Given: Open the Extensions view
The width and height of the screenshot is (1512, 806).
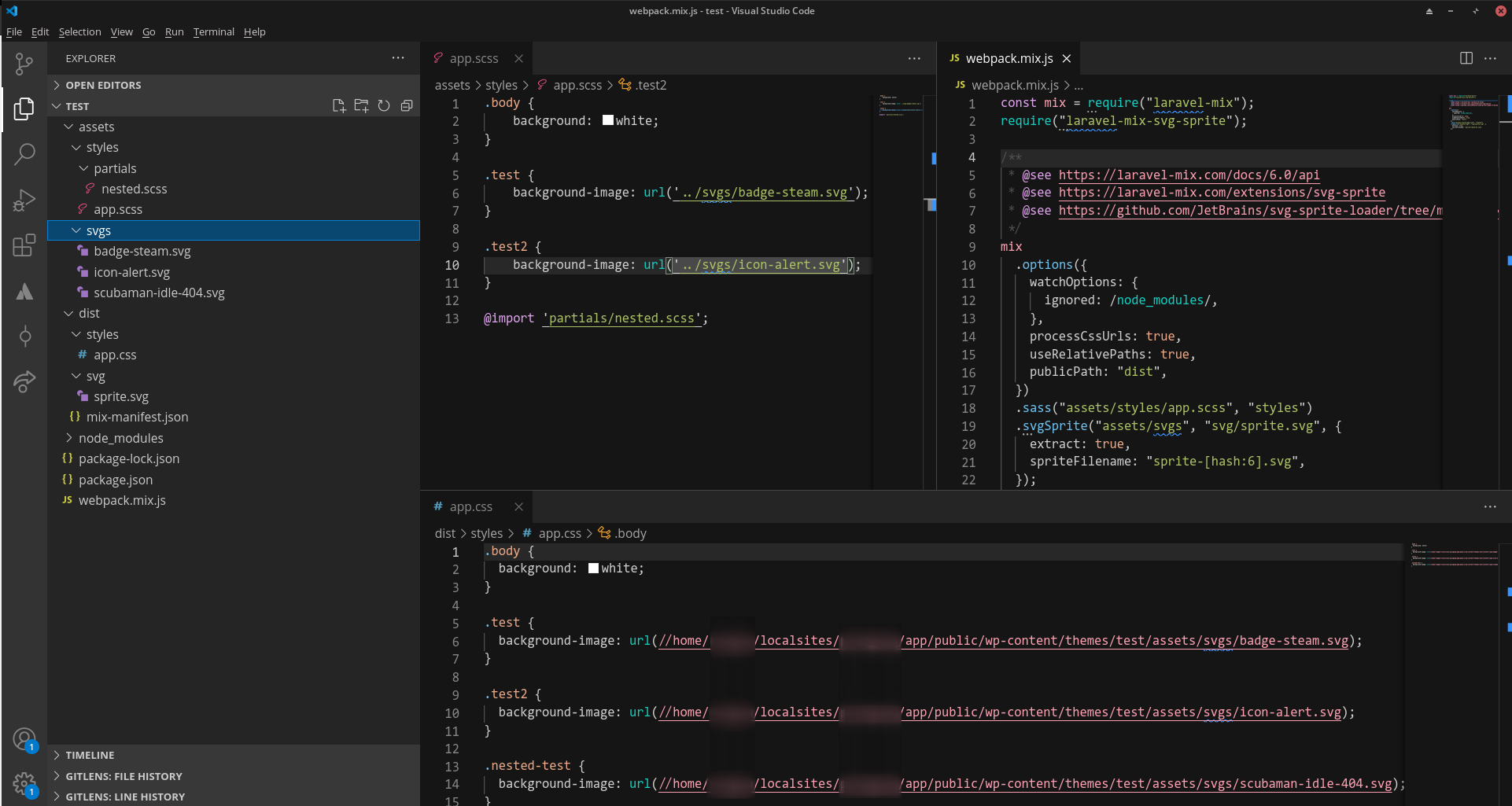Looking at the screenshot, I should (24, 245).
